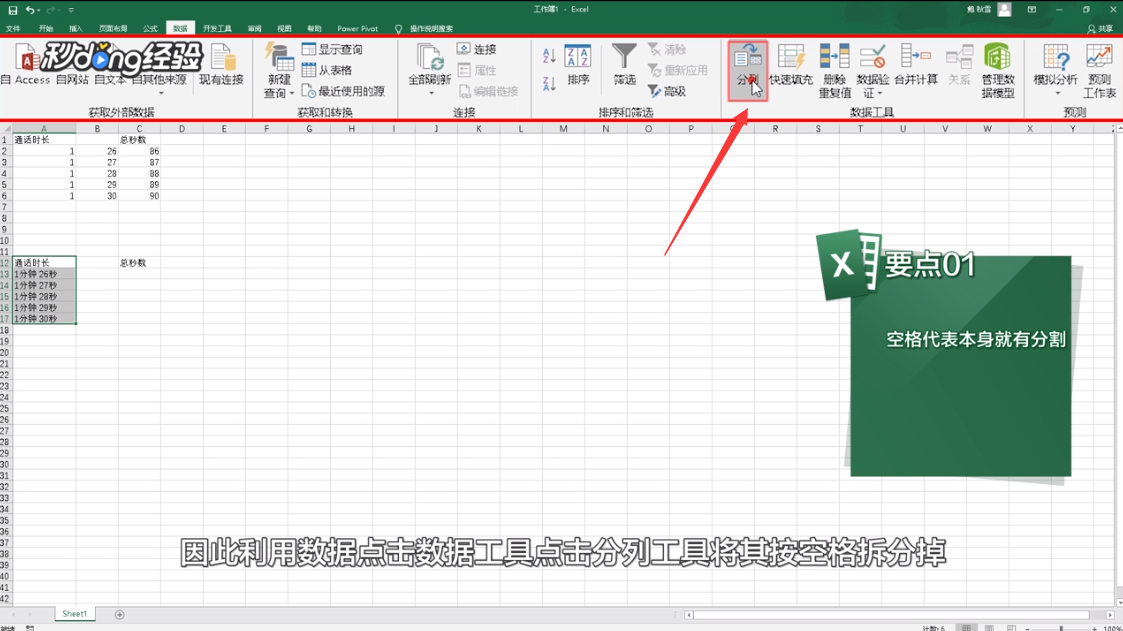
Task: Click 重新应用 reapply filter
Action: [678, 70]
